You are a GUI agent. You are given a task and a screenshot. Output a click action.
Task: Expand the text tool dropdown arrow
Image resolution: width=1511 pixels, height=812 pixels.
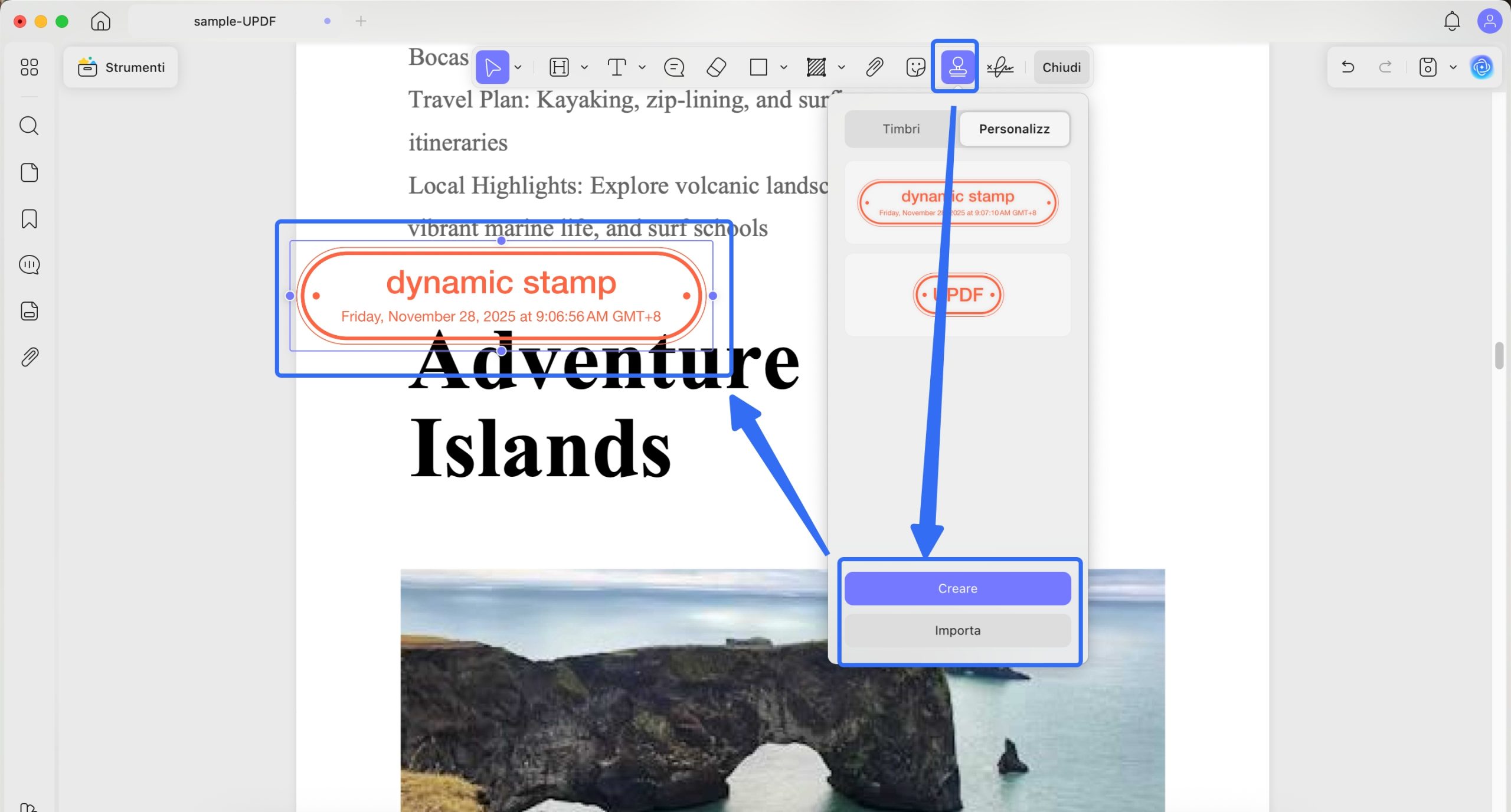(x=642, y=67)
